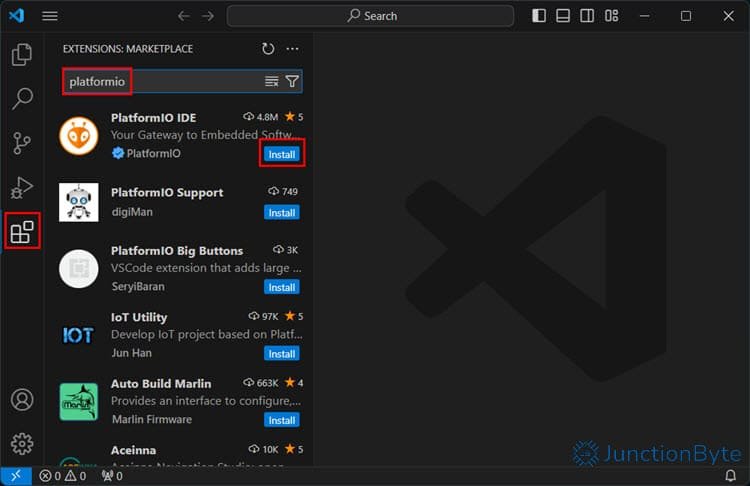Open the Search view in activity bar
This screenshot has width=750, height=486.
[x=22, y=98]
